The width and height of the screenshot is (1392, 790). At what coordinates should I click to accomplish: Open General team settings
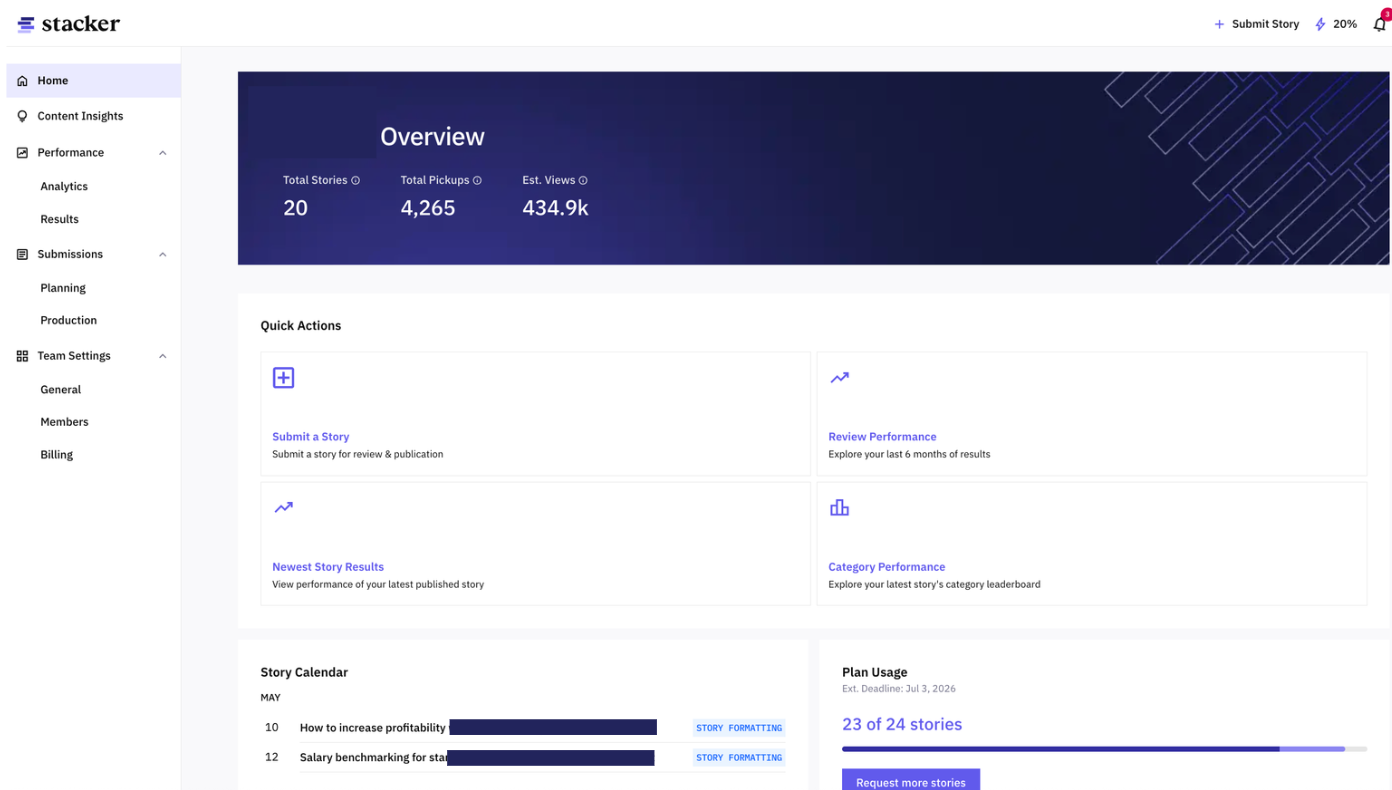click(x=60, y=390)
